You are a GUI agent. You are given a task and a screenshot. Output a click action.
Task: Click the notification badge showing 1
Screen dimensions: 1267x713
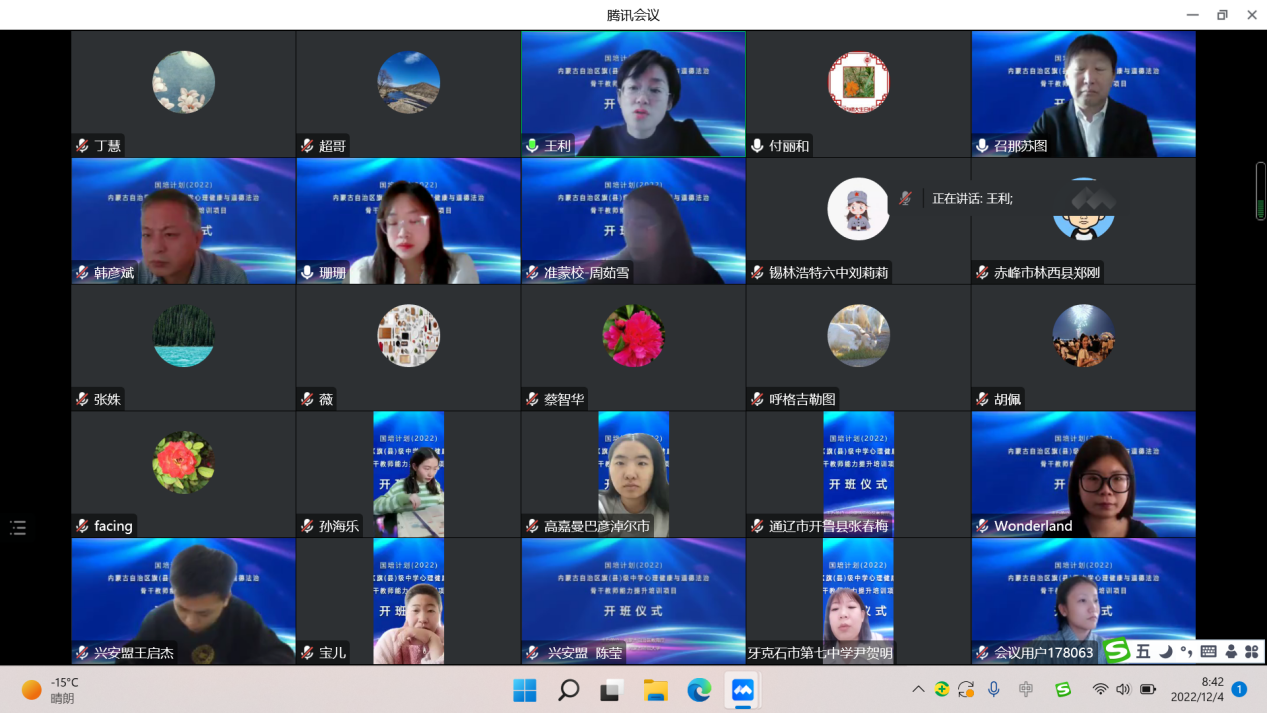click(1239, 689)
